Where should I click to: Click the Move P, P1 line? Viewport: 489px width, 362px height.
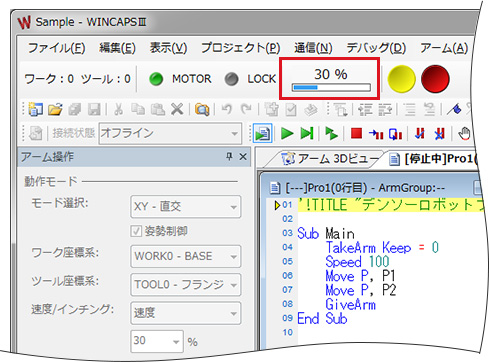(x=360, y=276)
